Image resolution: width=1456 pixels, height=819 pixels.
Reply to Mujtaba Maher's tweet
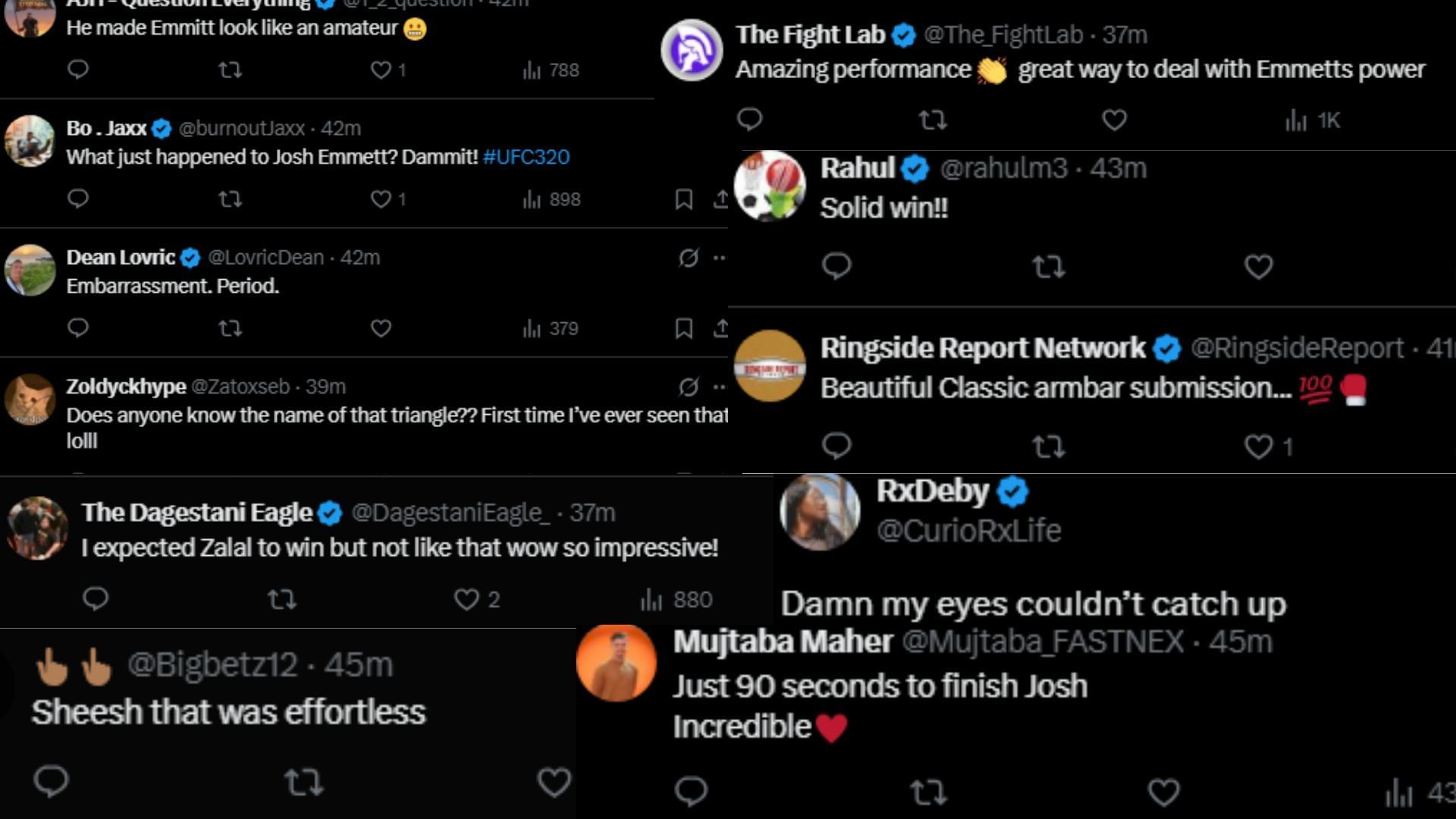click(691, 791)
